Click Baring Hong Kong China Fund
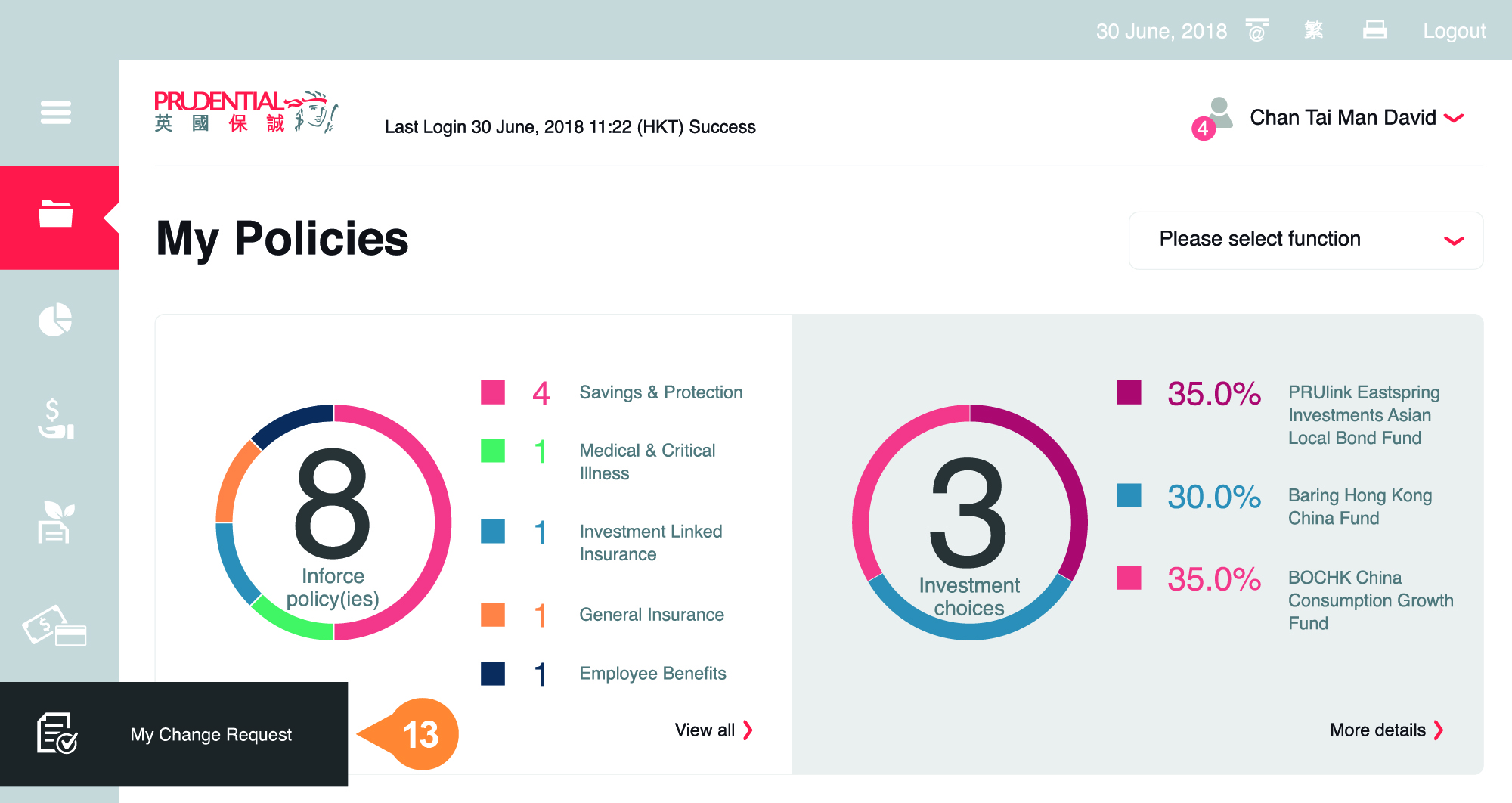This screenshot has width=1512, height=803. pyautogui.click(x=1360, y=507)
